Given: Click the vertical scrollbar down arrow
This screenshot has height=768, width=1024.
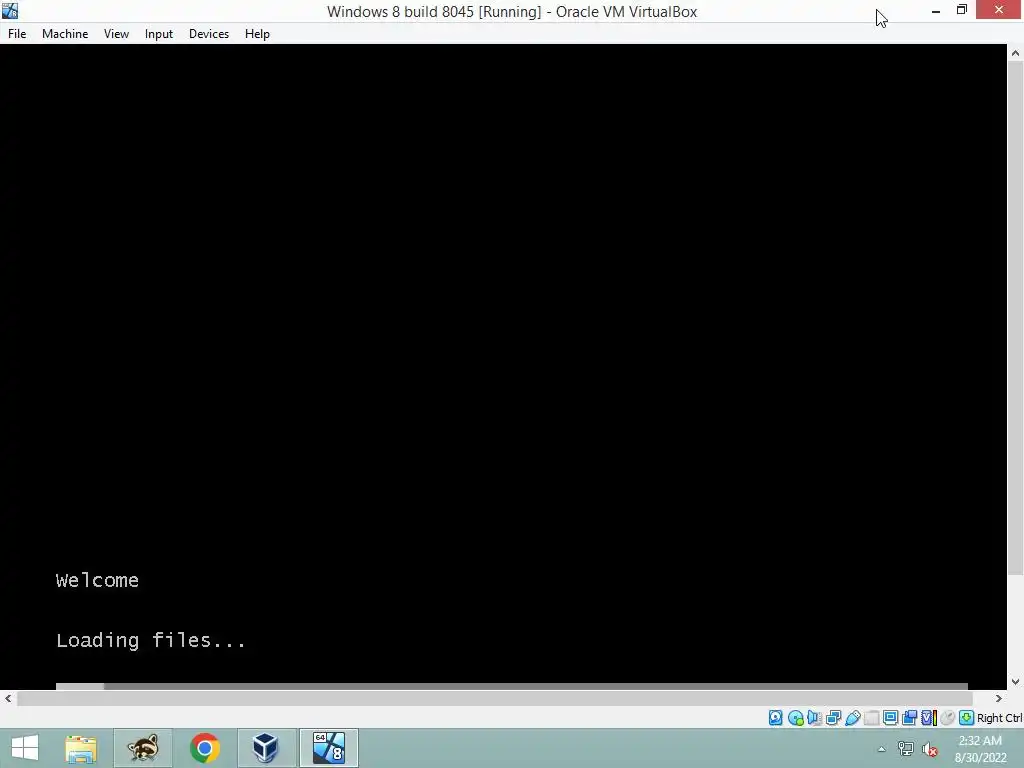Looking at the screenshot, I should [1016, 682].
